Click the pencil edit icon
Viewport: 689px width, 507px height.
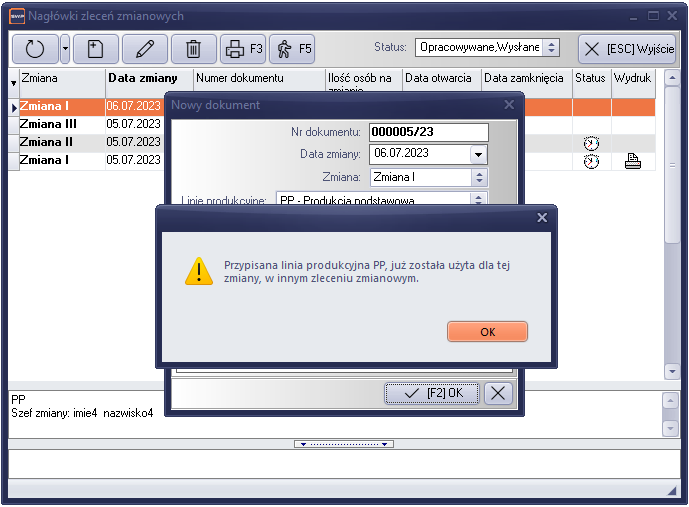[x=145, y=48]
